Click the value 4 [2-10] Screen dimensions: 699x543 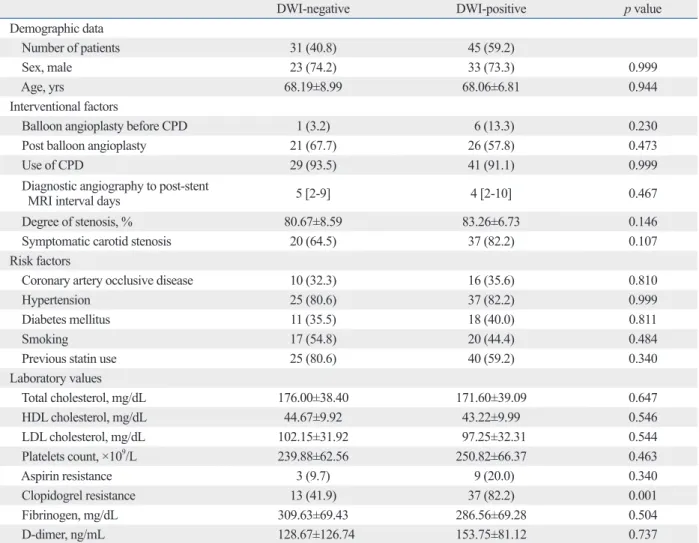(x=491, y=193)
